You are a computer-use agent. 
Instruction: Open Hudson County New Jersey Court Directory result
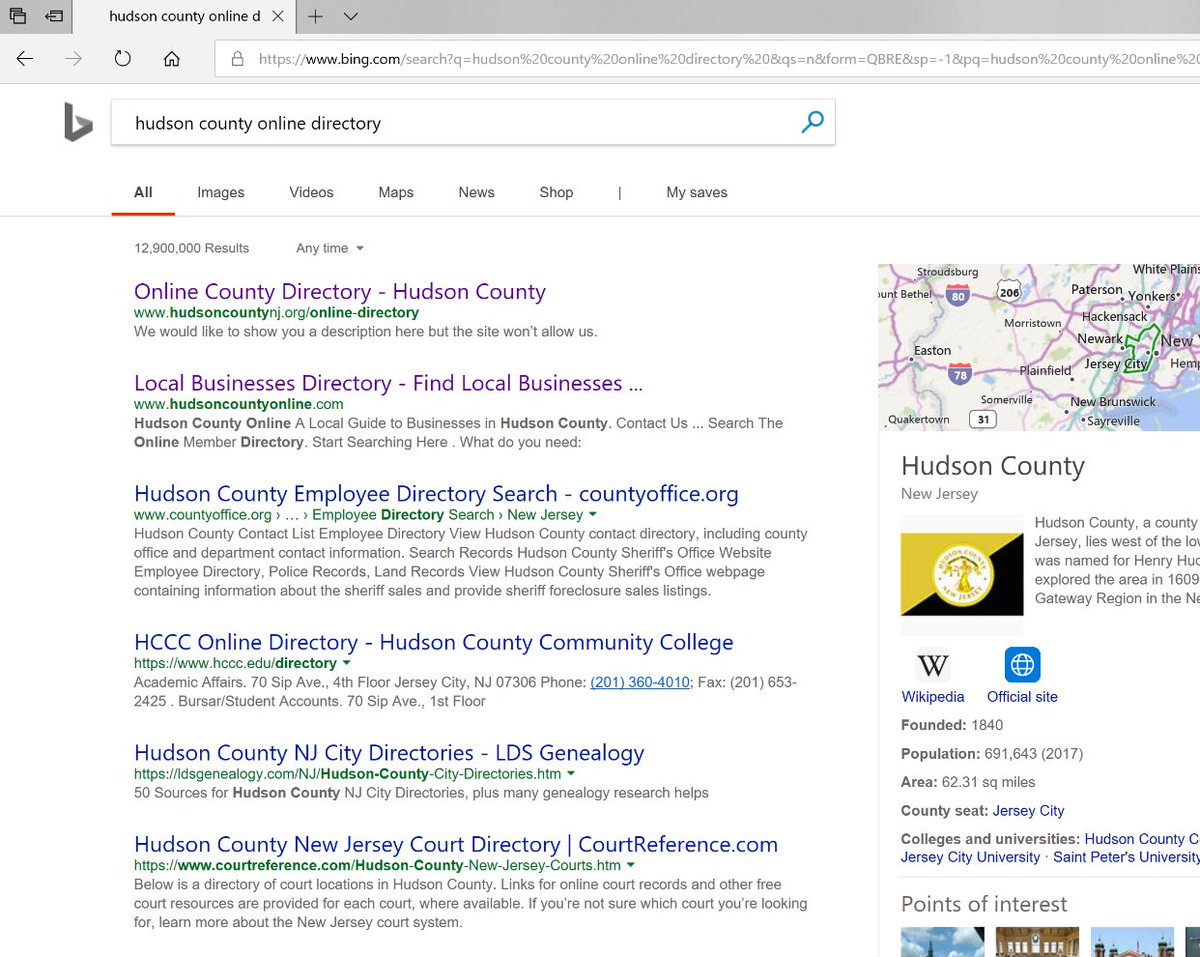[456, 844]
